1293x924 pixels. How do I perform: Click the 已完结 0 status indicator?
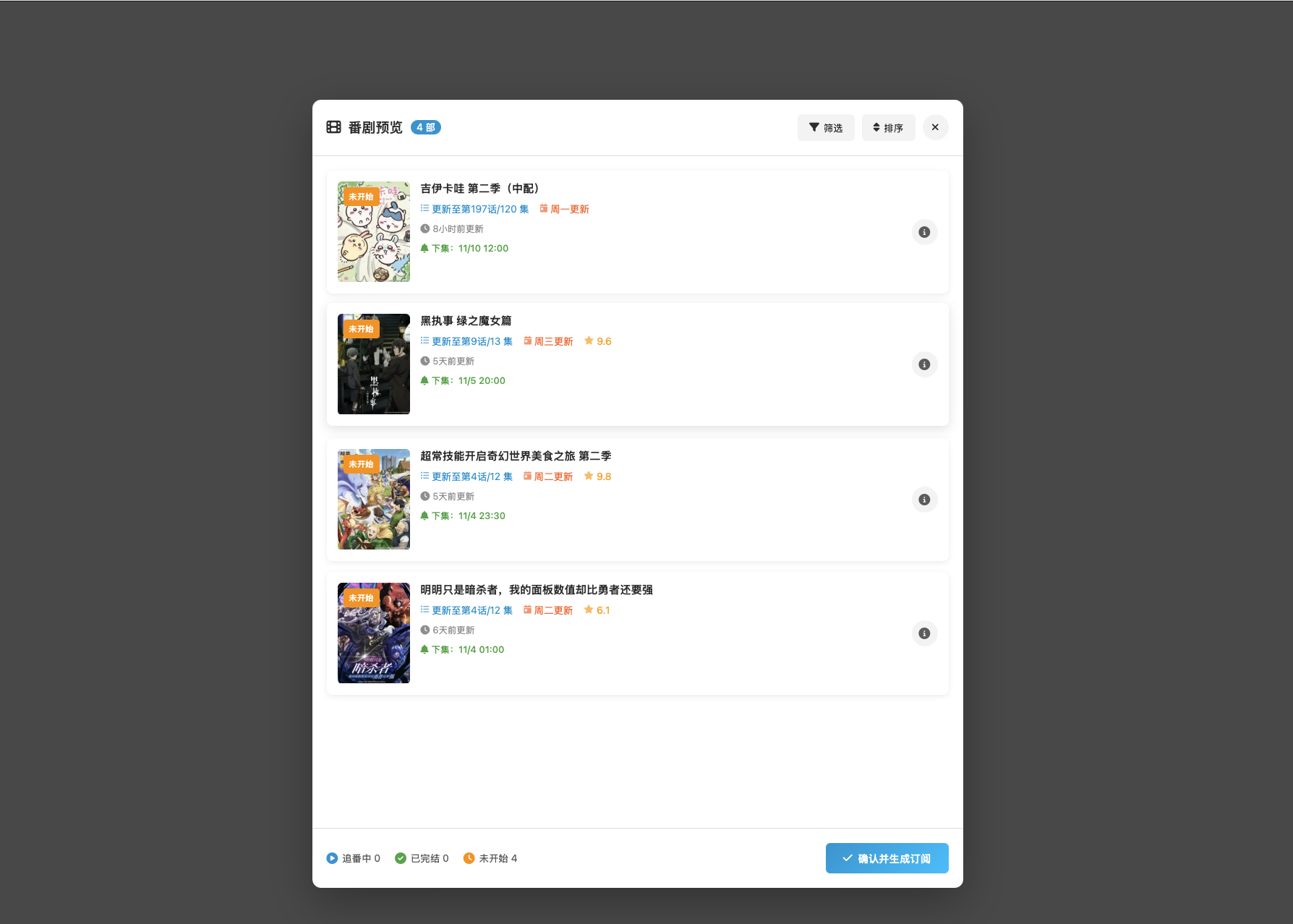click(x=422, y=858)
